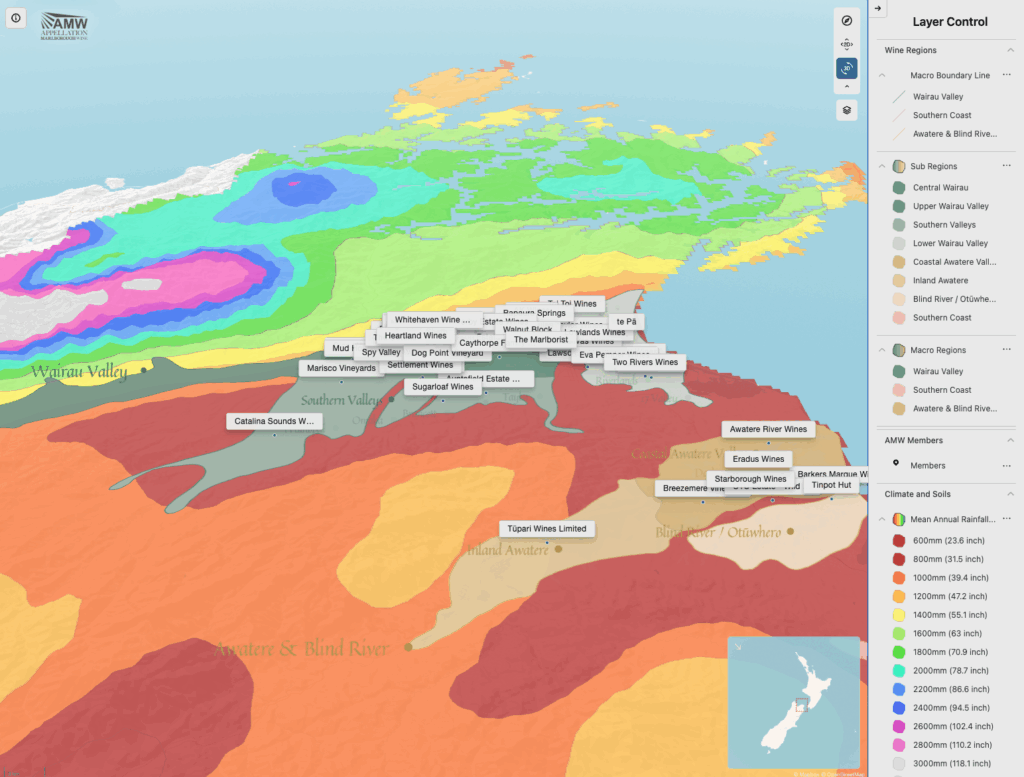The image size is (1024, 777).
Task: Click the Sub Regions layer icon
Action: [x=899, y=166]
